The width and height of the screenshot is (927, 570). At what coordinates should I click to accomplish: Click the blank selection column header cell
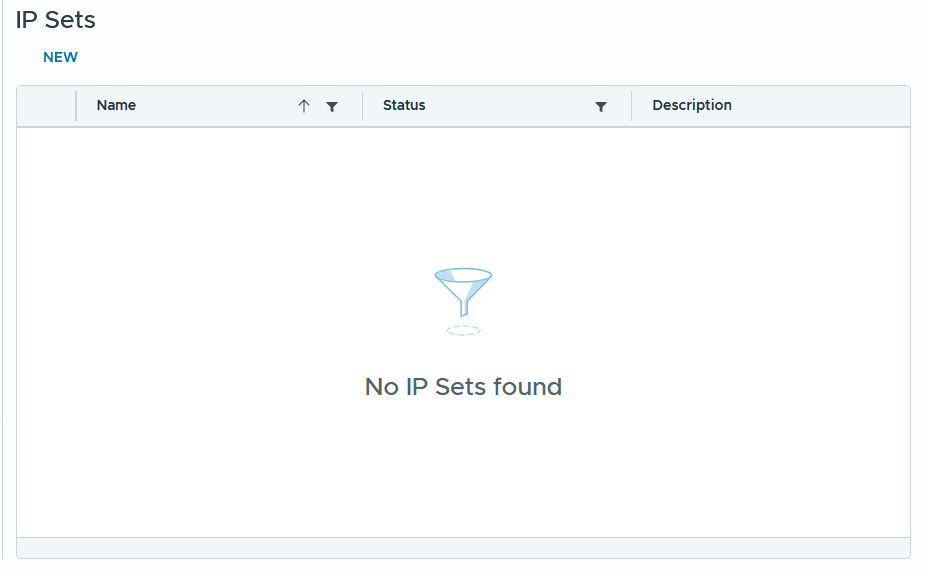[46, 106]
